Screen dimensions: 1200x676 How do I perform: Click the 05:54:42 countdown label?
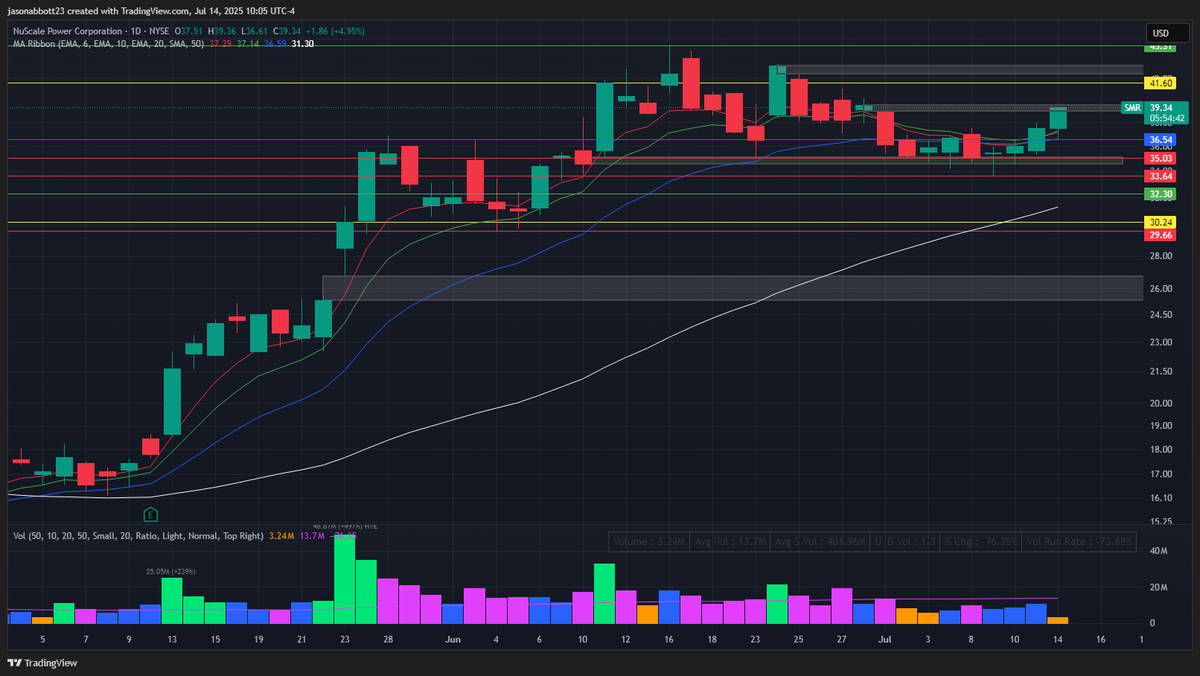[1166, 118]
